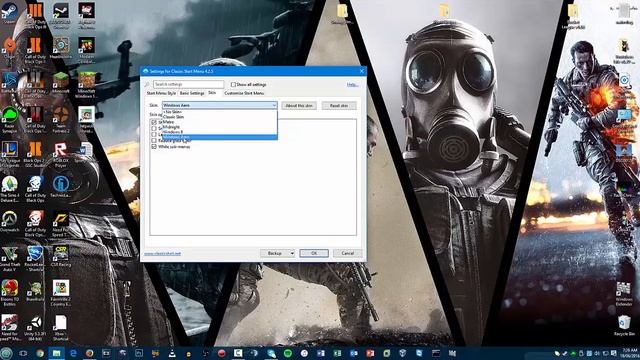Open Google Chrome from the taskbar

[x=40, y=353]
